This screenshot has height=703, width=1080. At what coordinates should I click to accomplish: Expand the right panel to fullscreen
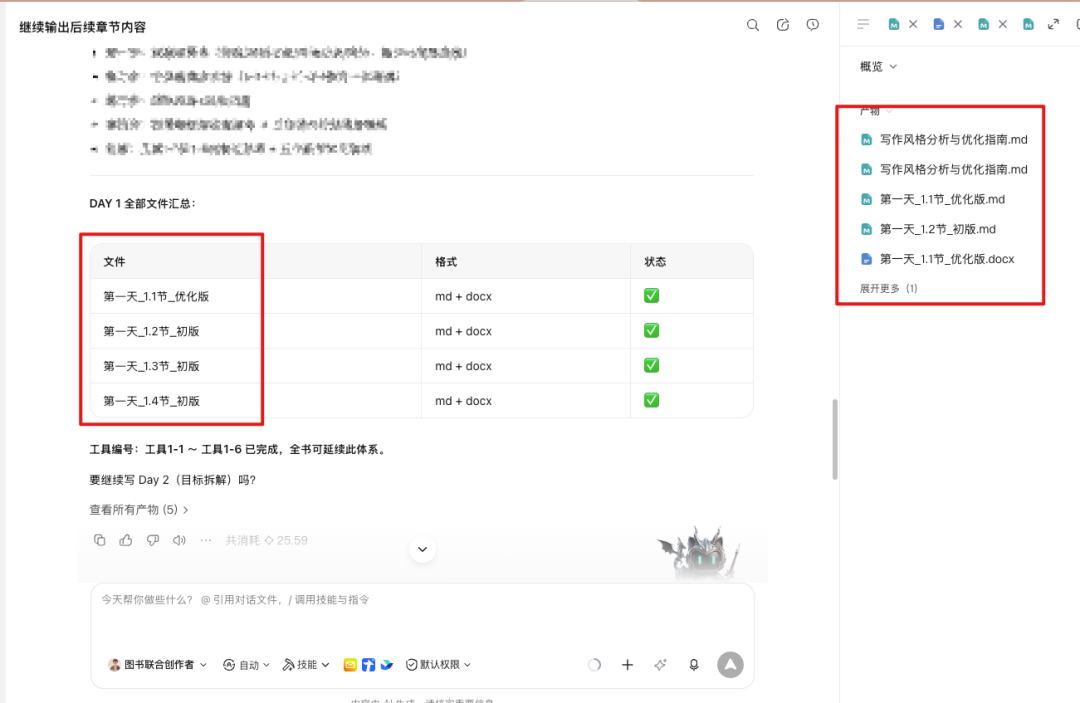coord(1053,25)
